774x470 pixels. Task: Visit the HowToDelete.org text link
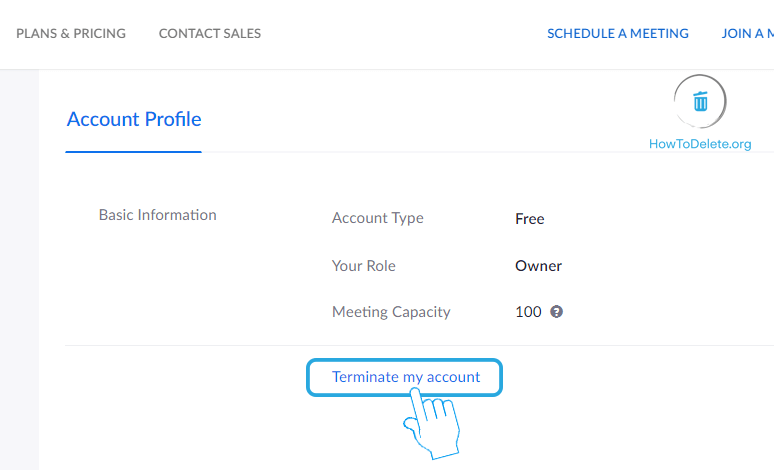click(x=700, y=144)
